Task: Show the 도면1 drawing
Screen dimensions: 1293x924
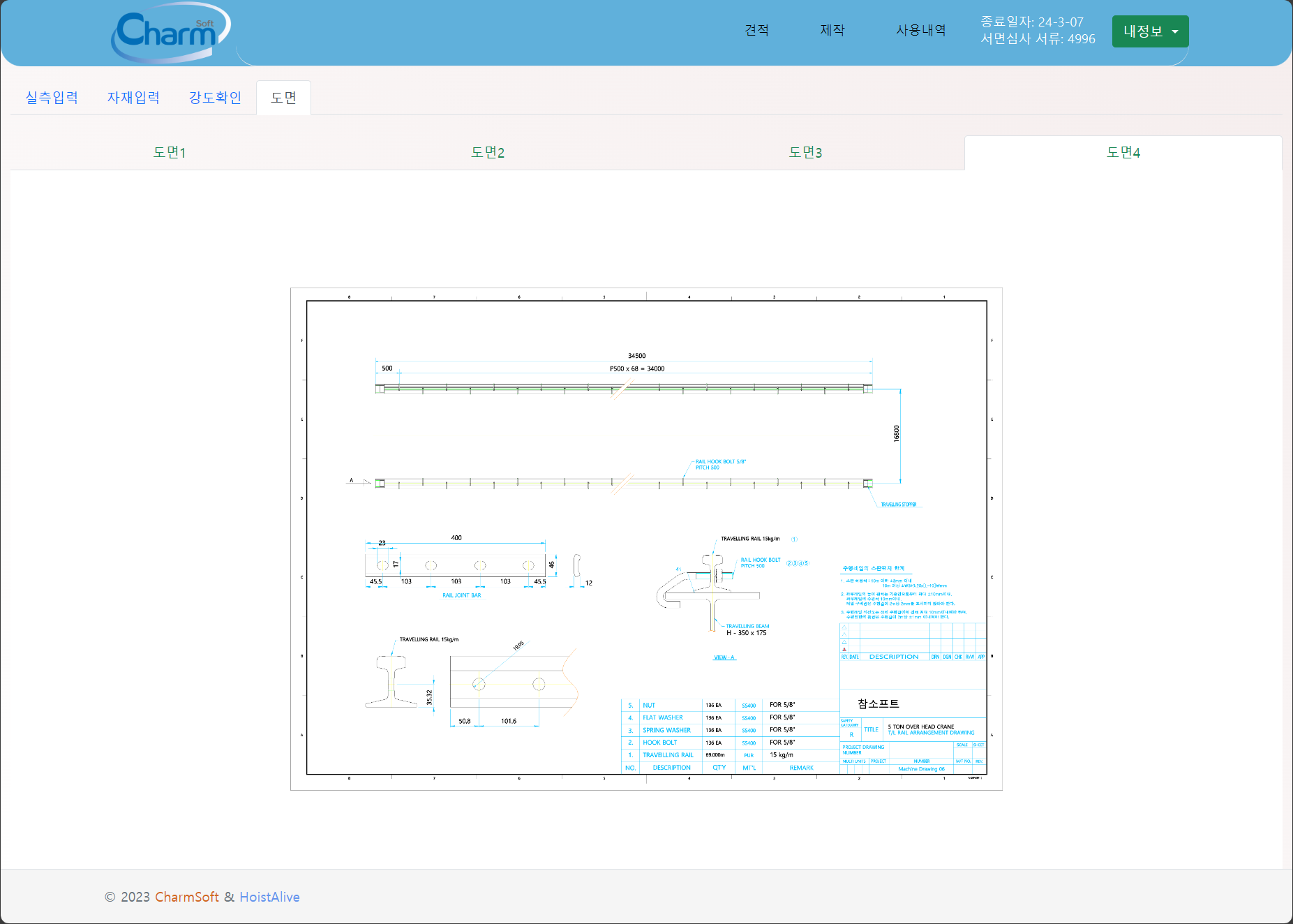Action: [x=170, y=152]
